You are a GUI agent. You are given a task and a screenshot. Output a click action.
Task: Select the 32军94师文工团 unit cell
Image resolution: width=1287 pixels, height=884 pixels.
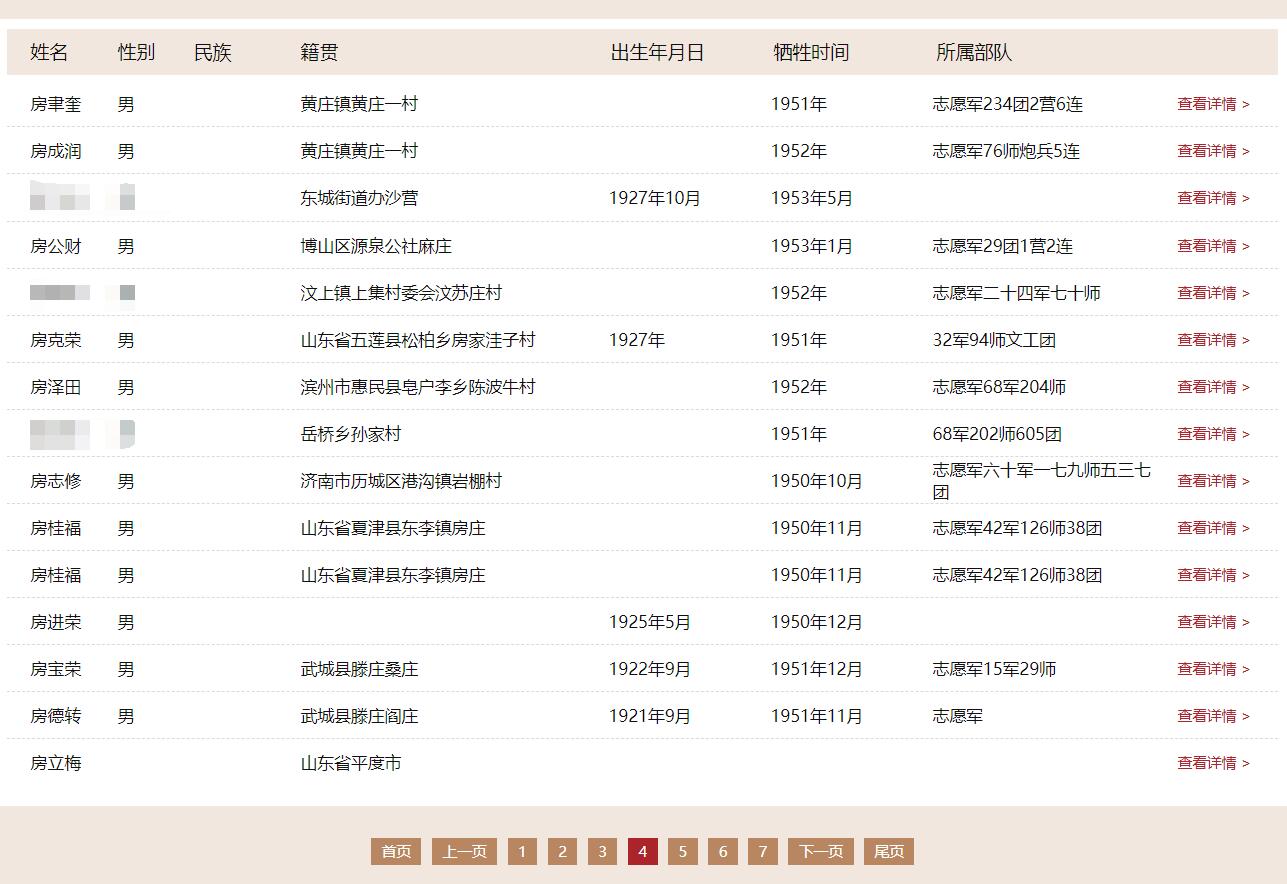click(x=994, y=340)
